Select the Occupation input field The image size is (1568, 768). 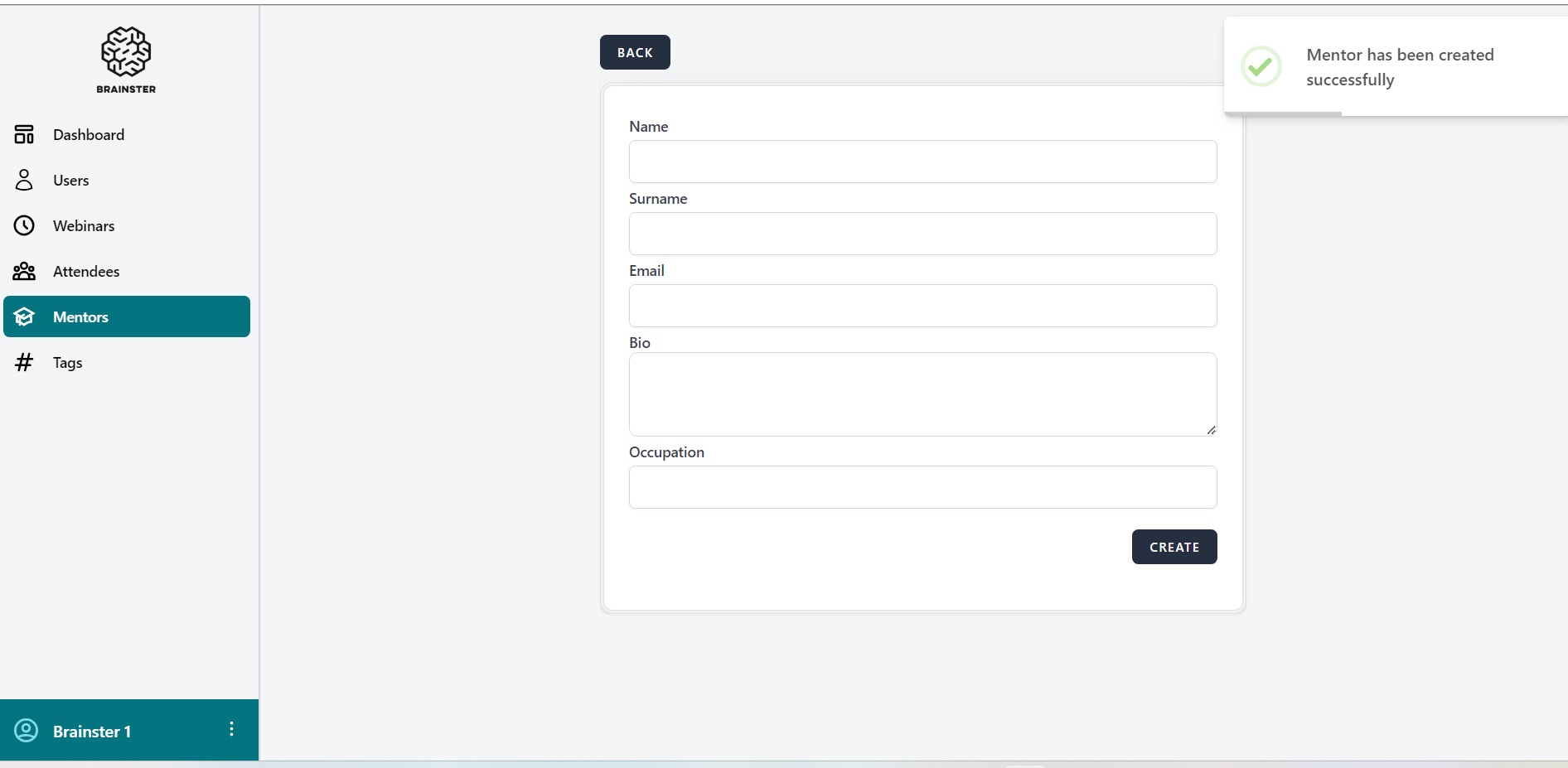click(922, 487)
